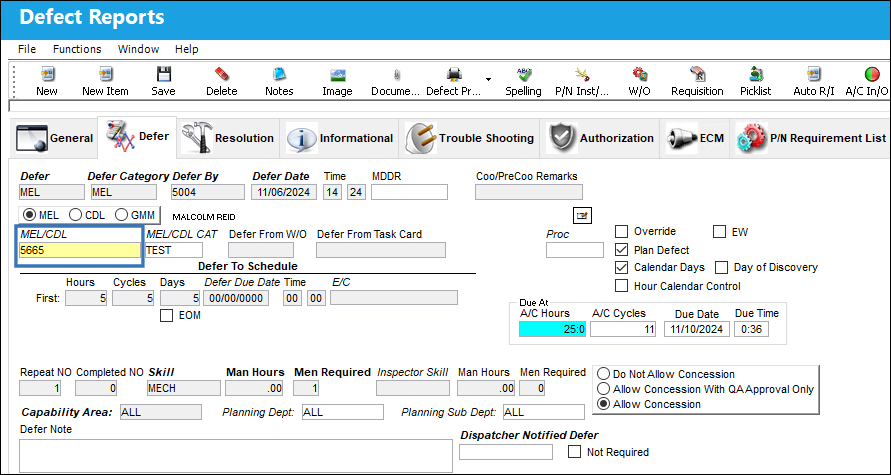Open the W/O toolbar icon
891x475 pixels.
pos(640,74)
